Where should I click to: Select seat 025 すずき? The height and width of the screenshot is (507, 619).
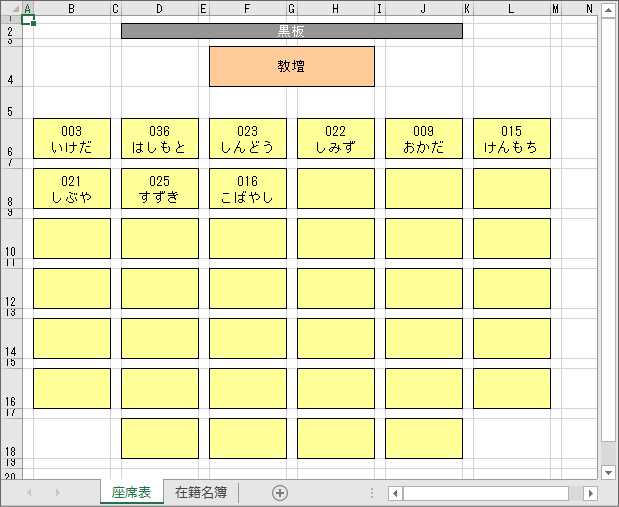tap(159, 188)
